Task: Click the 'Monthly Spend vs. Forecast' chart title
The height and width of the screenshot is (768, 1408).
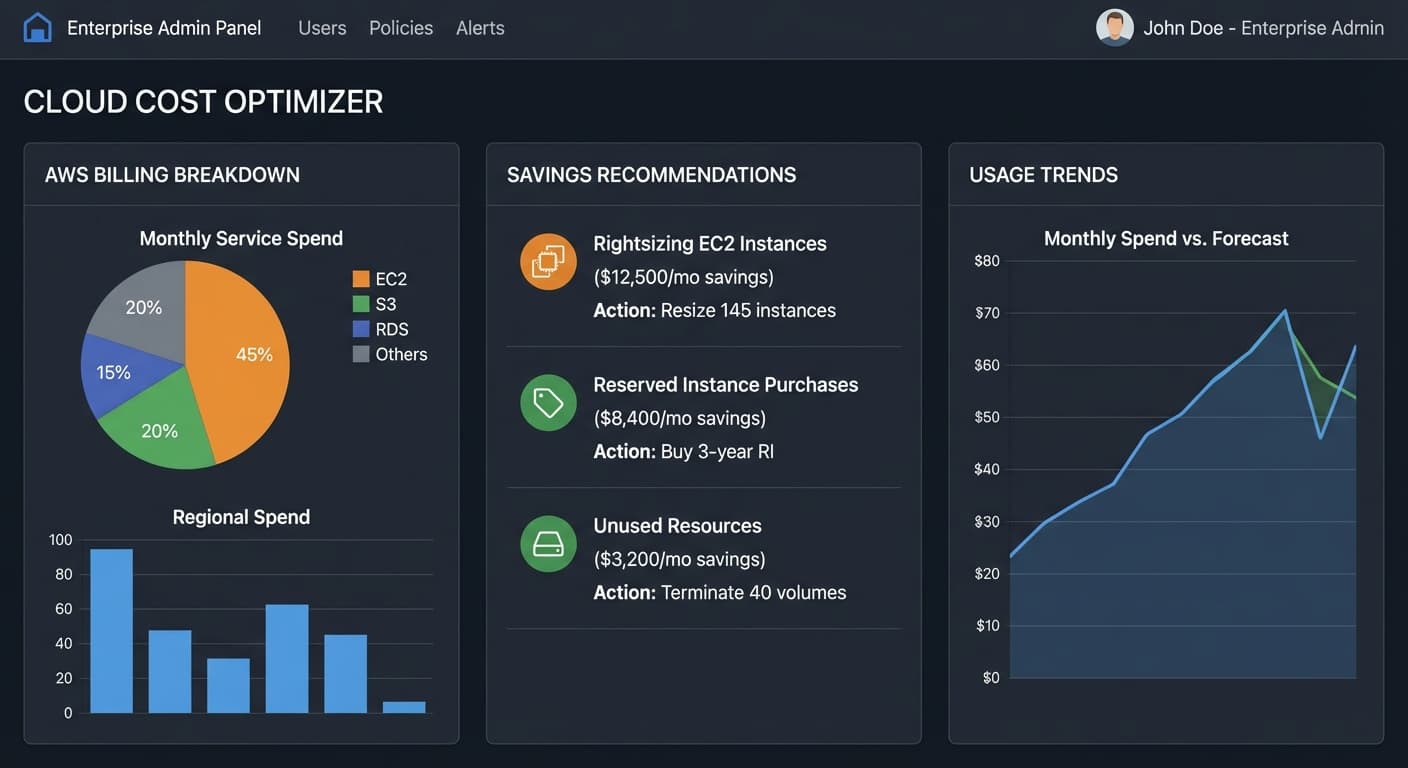Action: [1166, 239]
